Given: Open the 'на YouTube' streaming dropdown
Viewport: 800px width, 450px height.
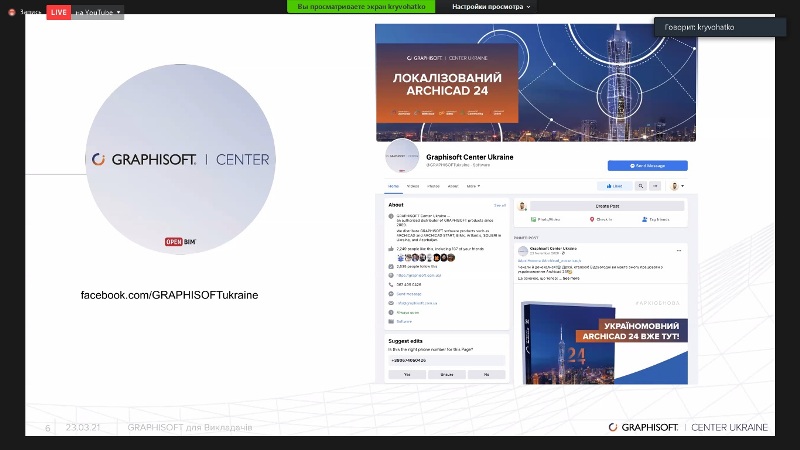Looking at the screenshot, I should point(97,12).
